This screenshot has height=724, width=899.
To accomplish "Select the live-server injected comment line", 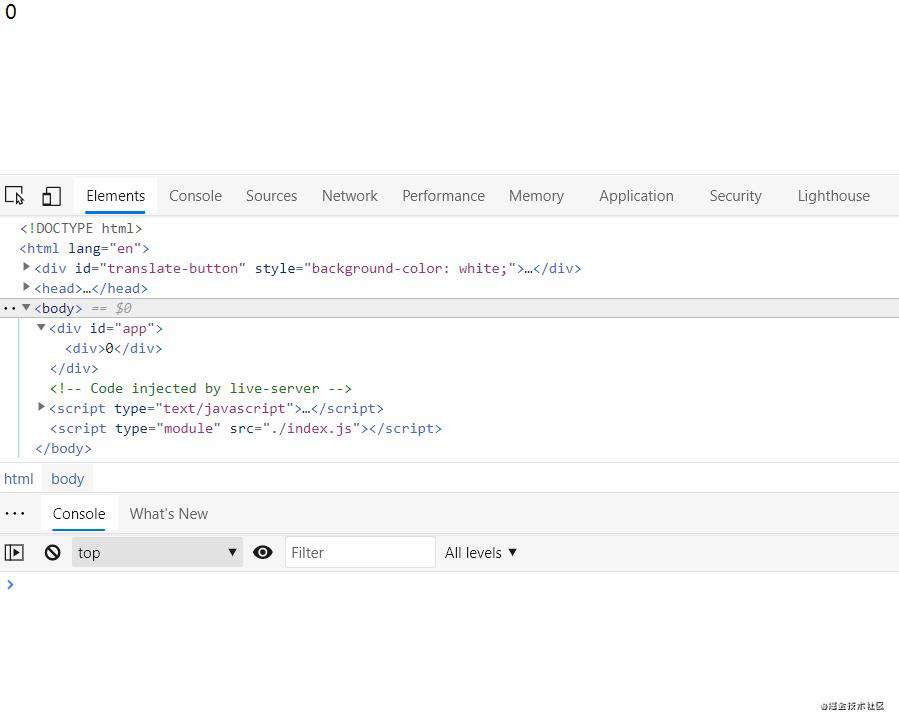I will coord(201,388).
